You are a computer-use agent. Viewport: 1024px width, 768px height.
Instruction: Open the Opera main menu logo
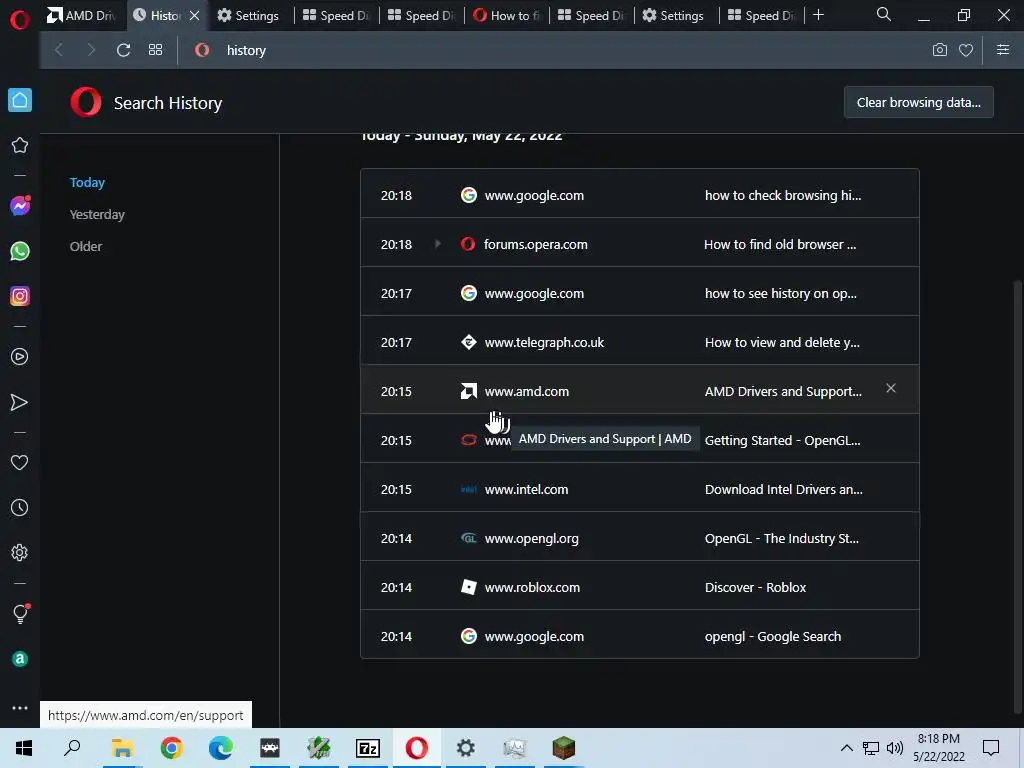click(x=20, y=20)
